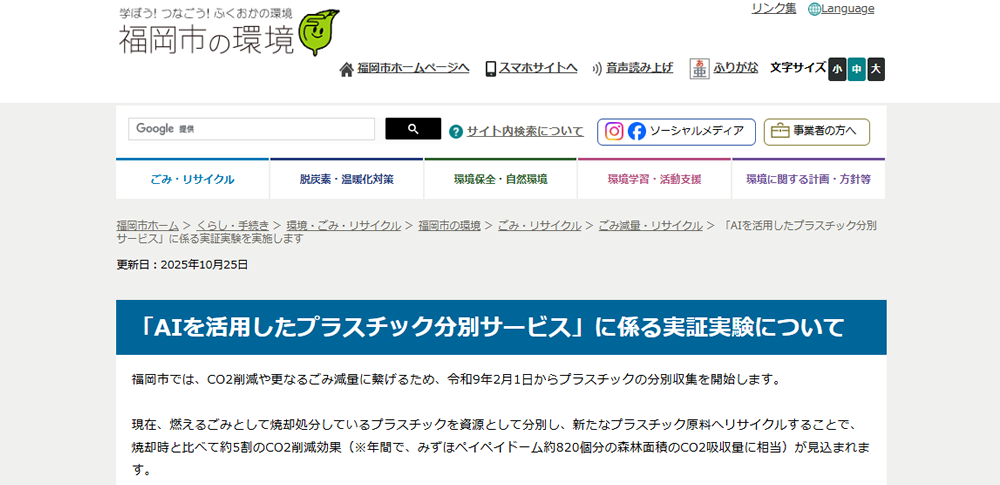Screen dimensions: 1000x485
Task: Click the furigana icon beside ふりがな
Action: point(699,68)
